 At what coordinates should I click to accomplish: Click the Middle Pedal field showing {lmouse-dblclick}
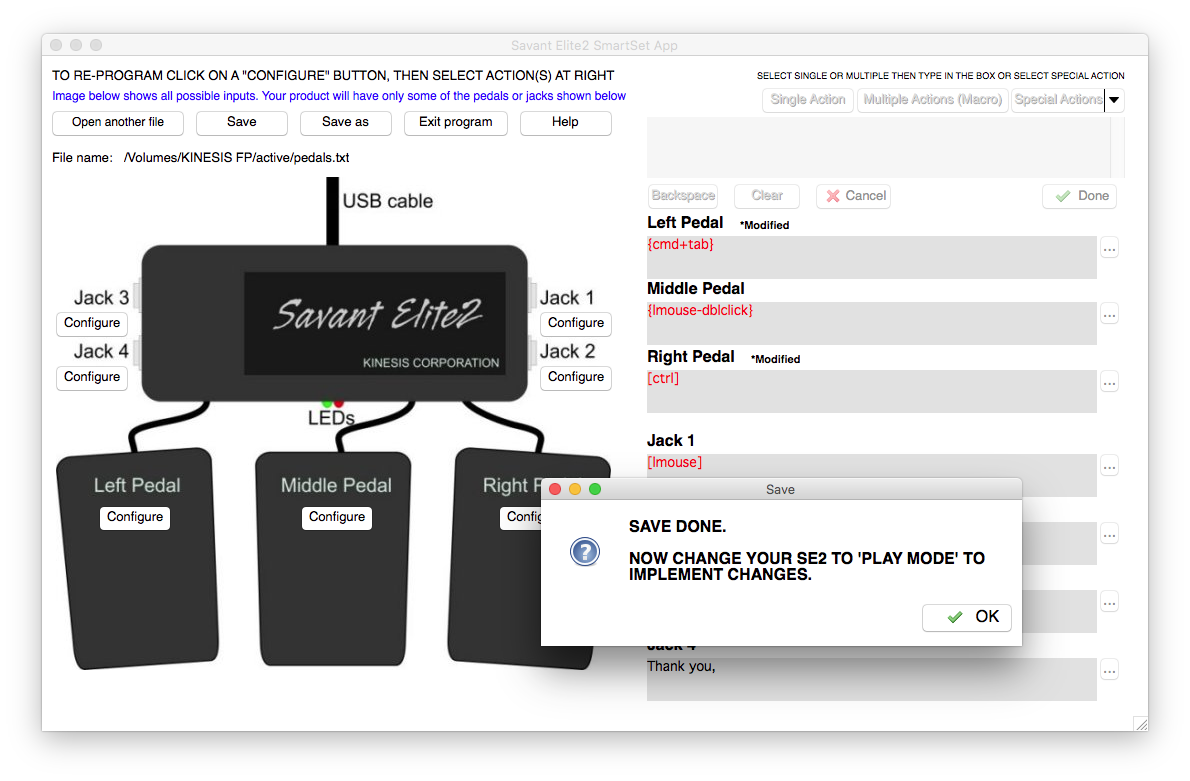[x=872, y=323]
